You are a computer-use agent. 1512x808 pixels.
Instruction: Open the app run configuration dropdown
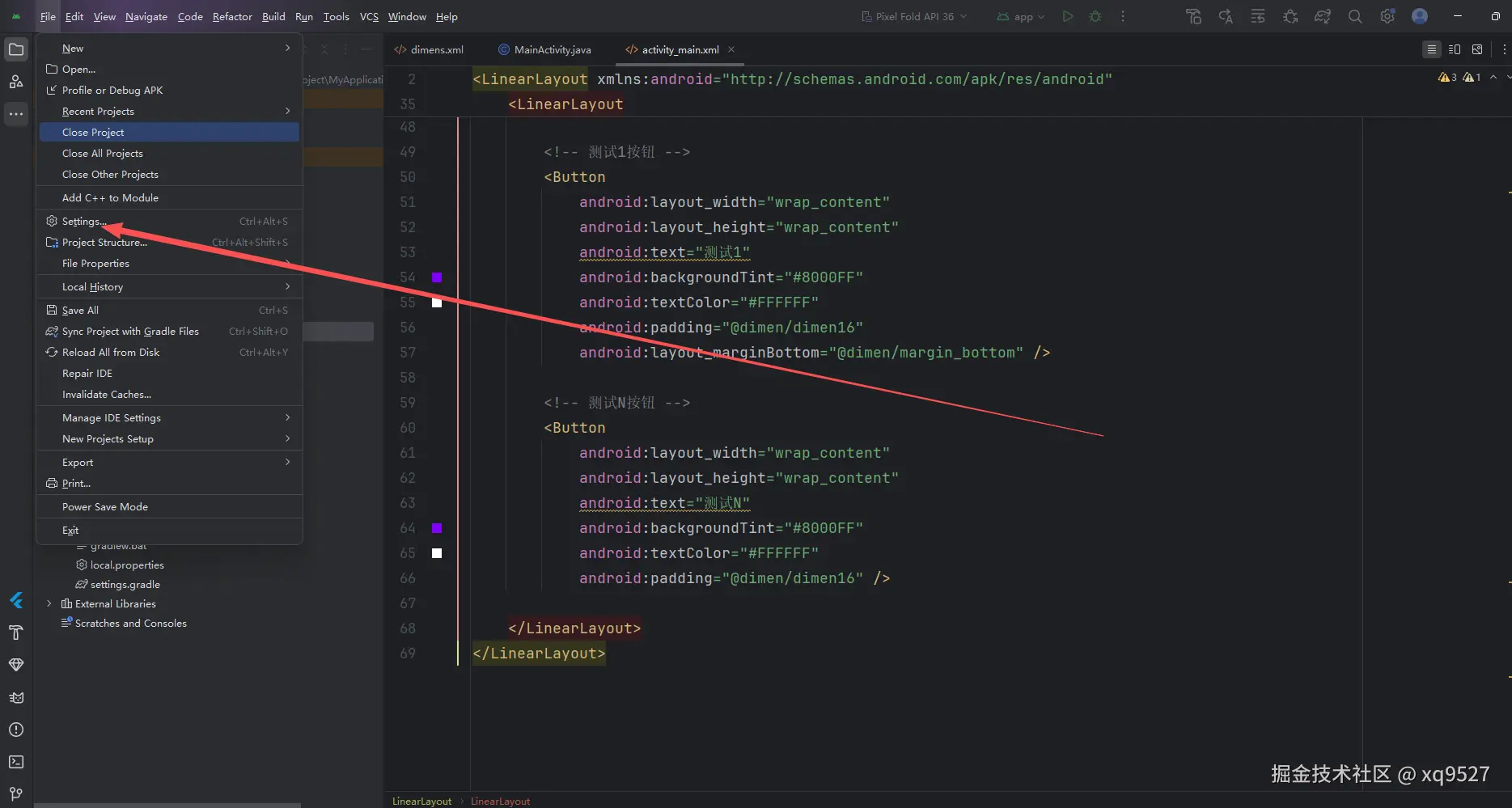1021,16
